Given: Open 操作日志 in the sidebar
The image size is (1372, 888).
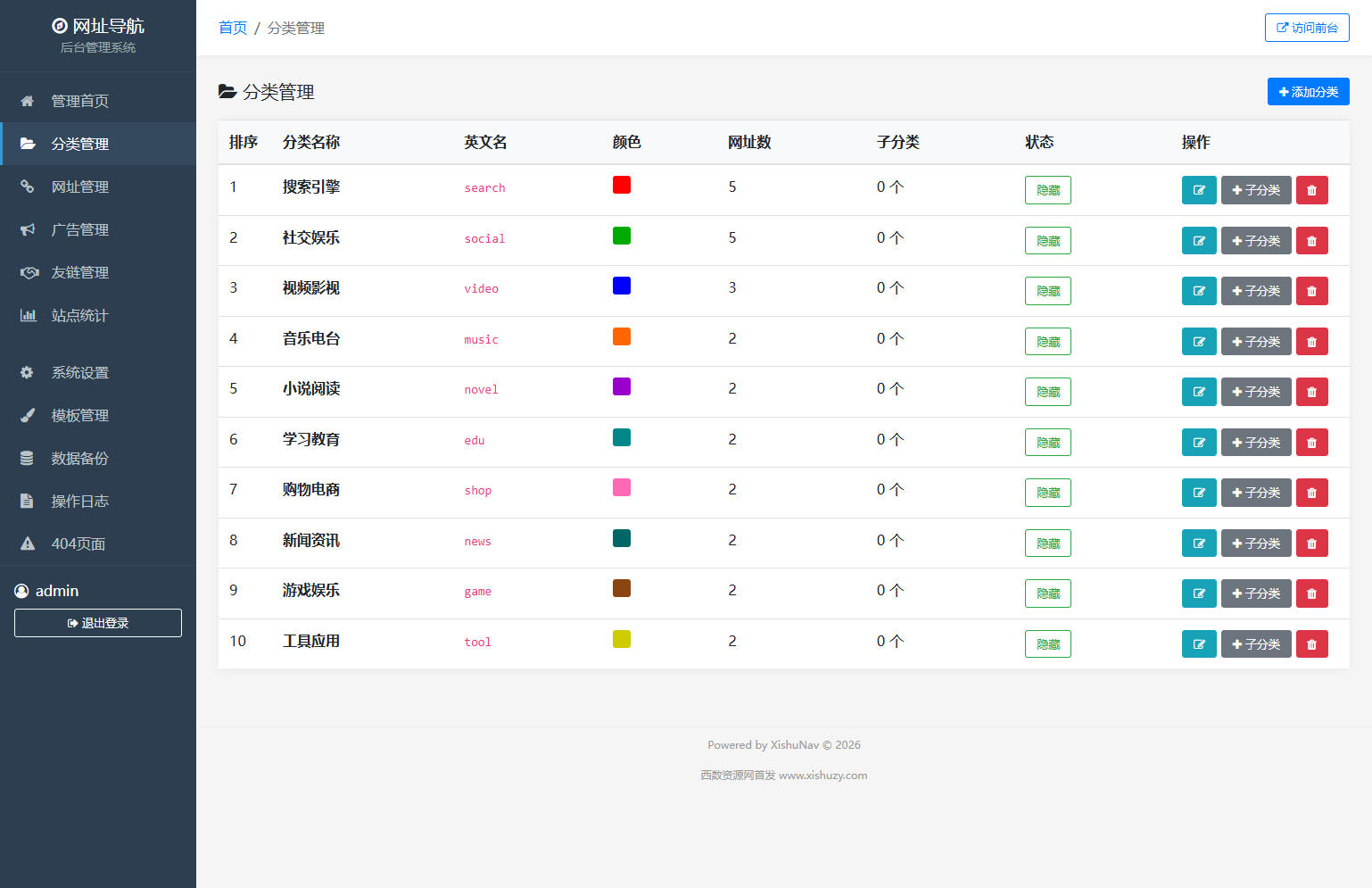Looking at the screenshot, I should click(x=98, y=501).
